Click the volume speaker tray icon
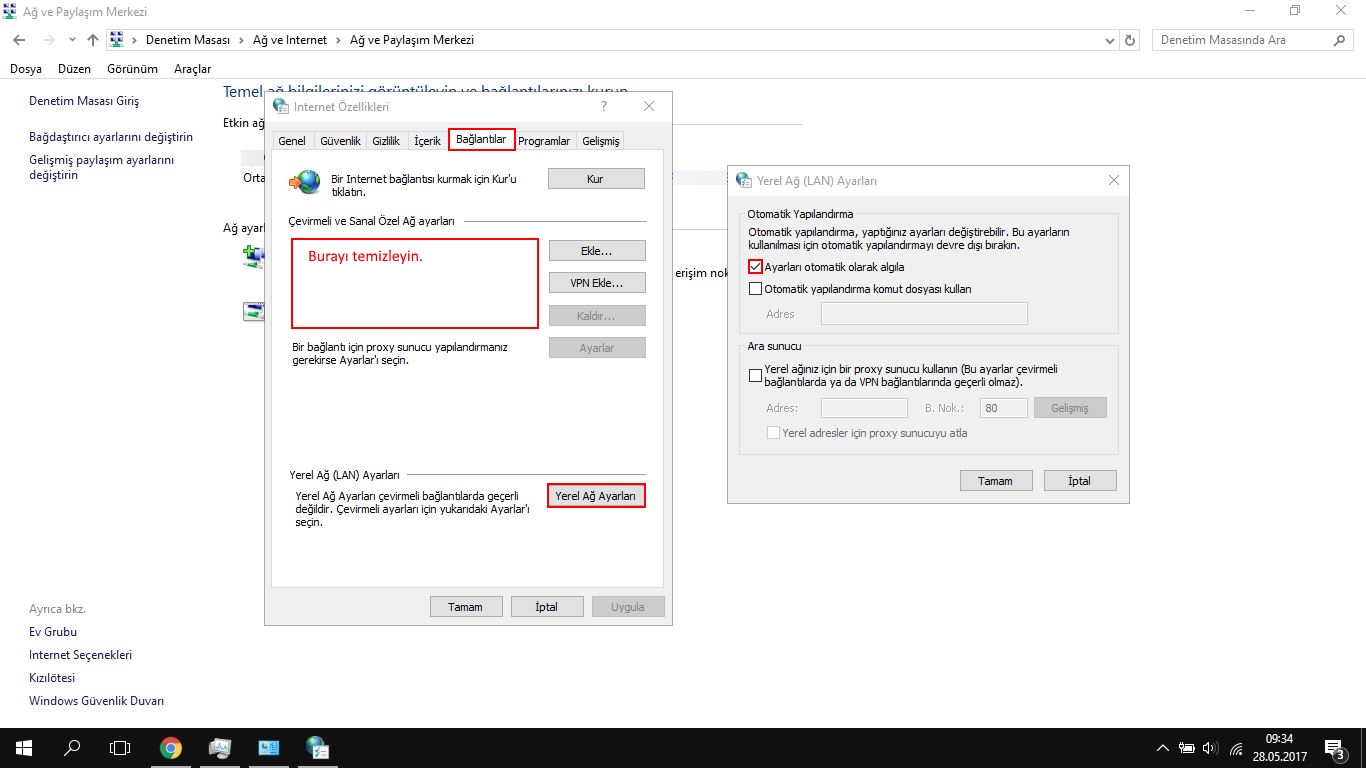1366x768 pixels. point(1211,748)
